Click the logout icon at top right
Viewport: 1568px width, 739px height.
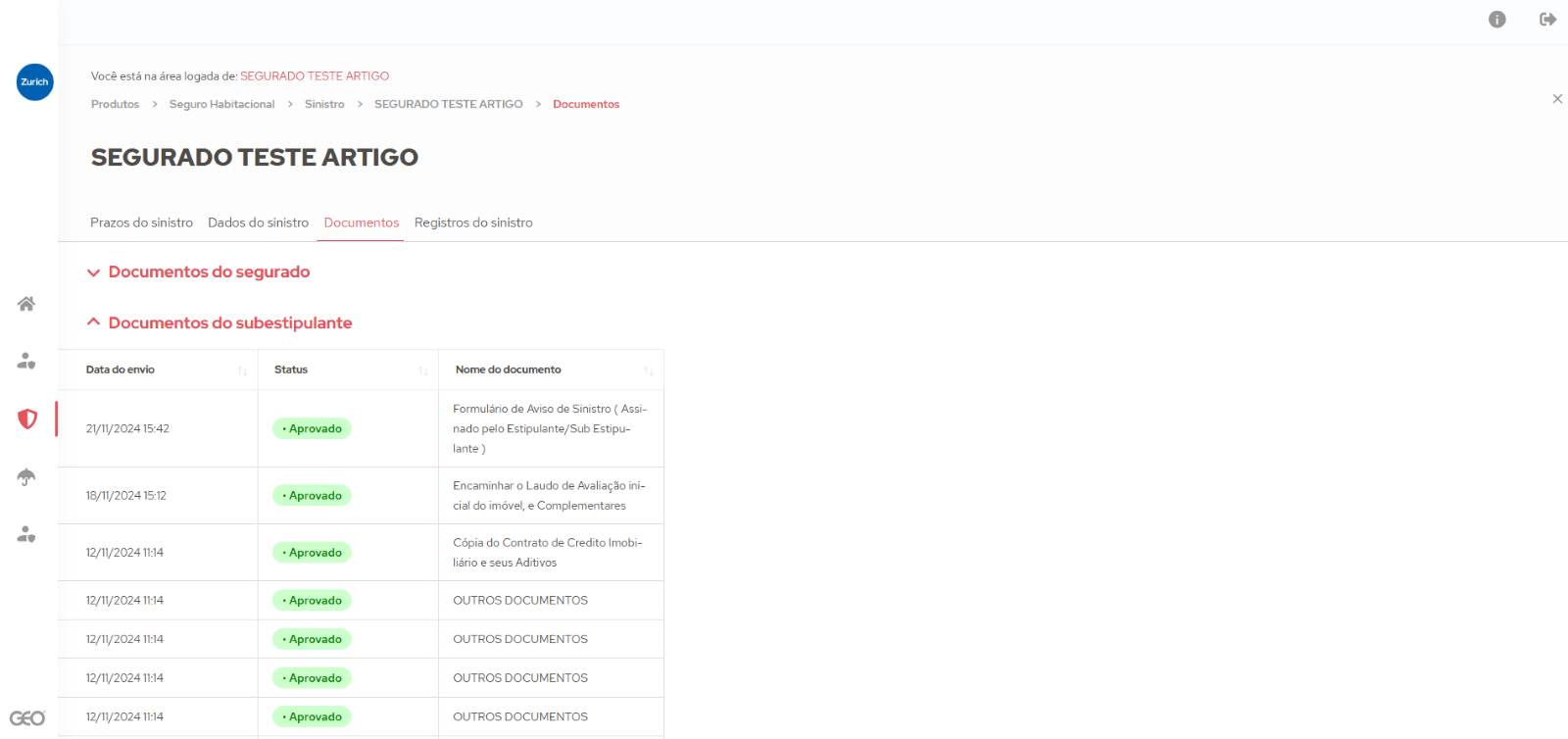pos(1547,20)
